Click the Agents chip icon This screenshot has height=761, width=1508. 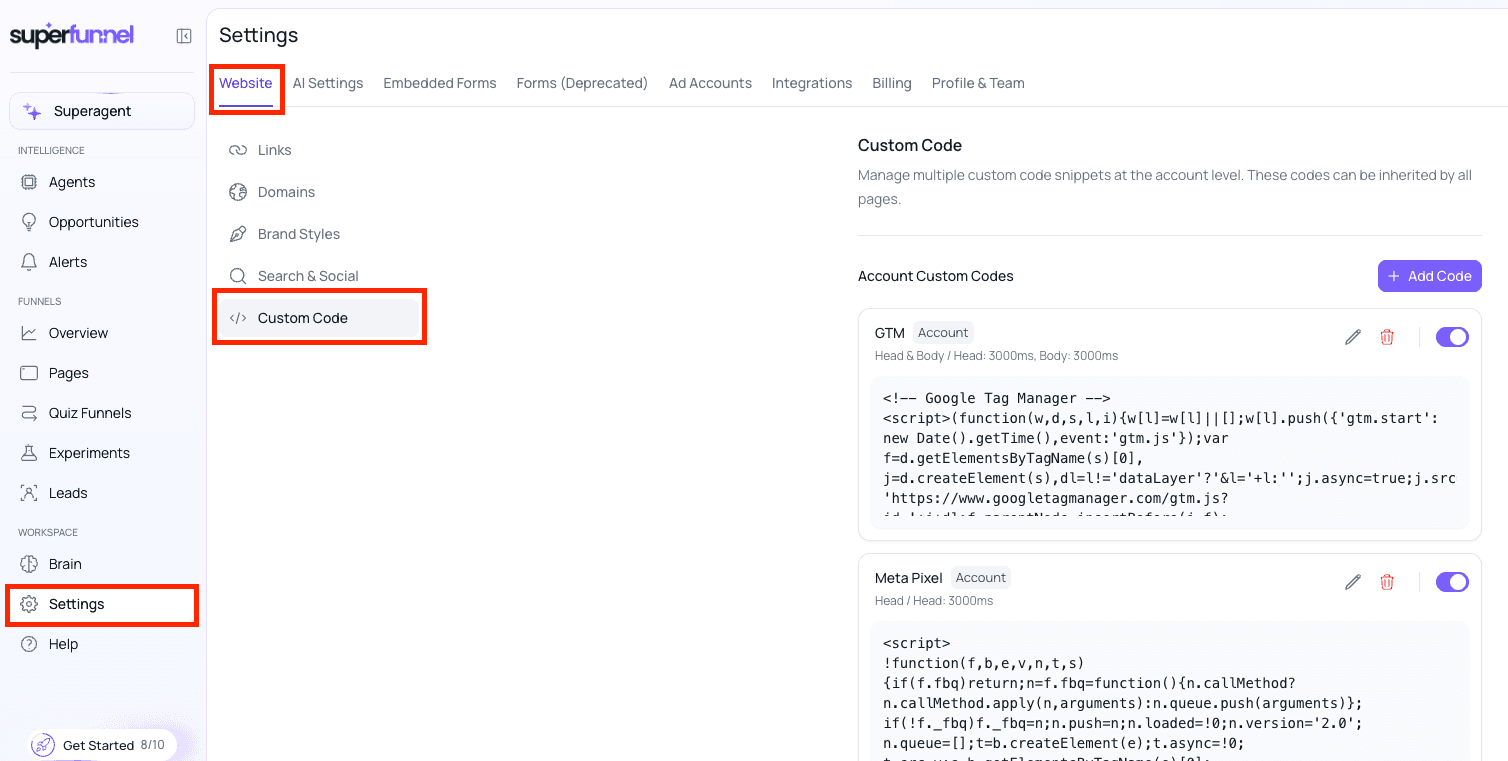[x=29, y=182]
